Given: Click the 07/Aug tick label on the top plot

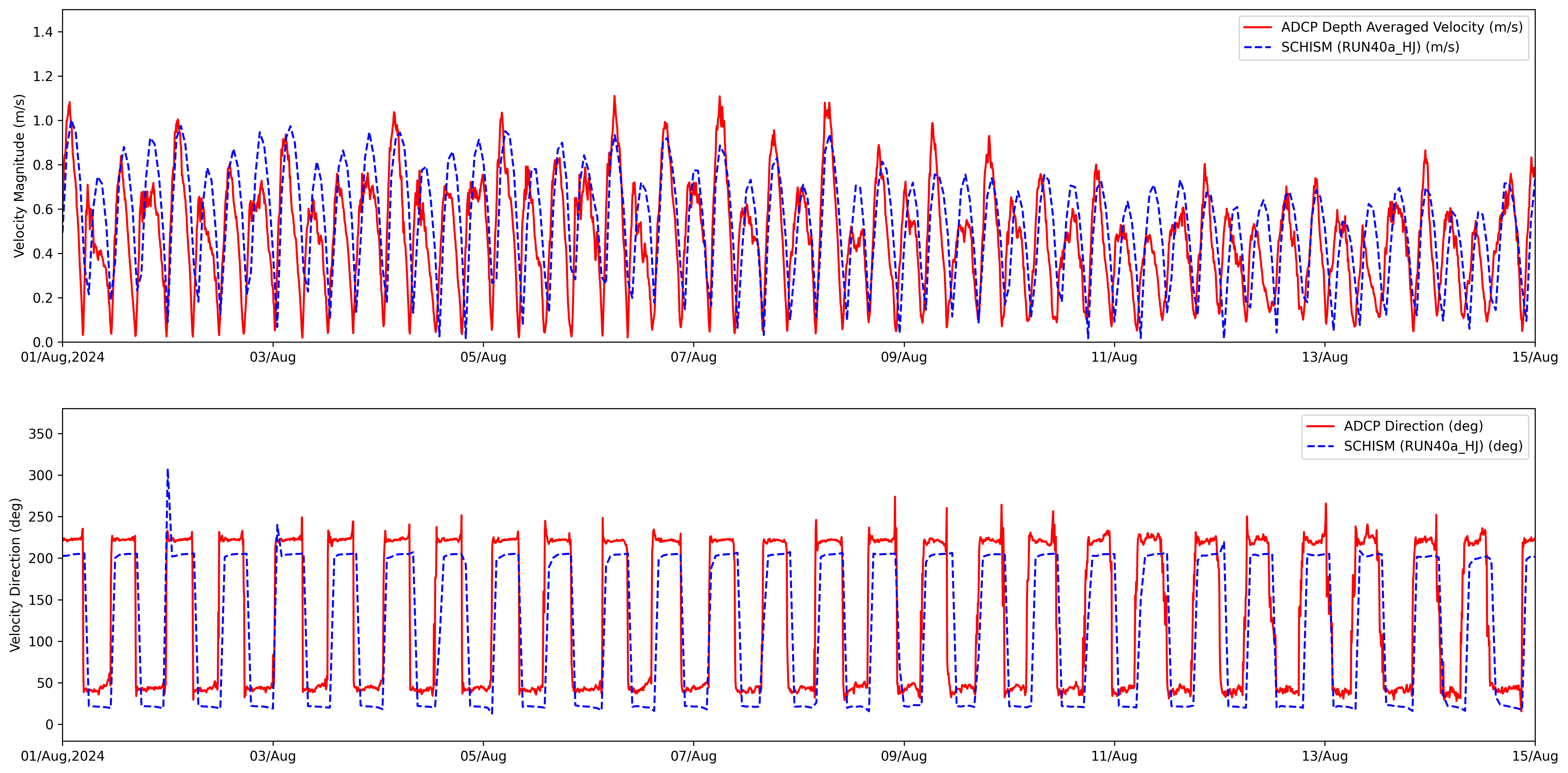Looking at the screenshot, I should 693,357.
